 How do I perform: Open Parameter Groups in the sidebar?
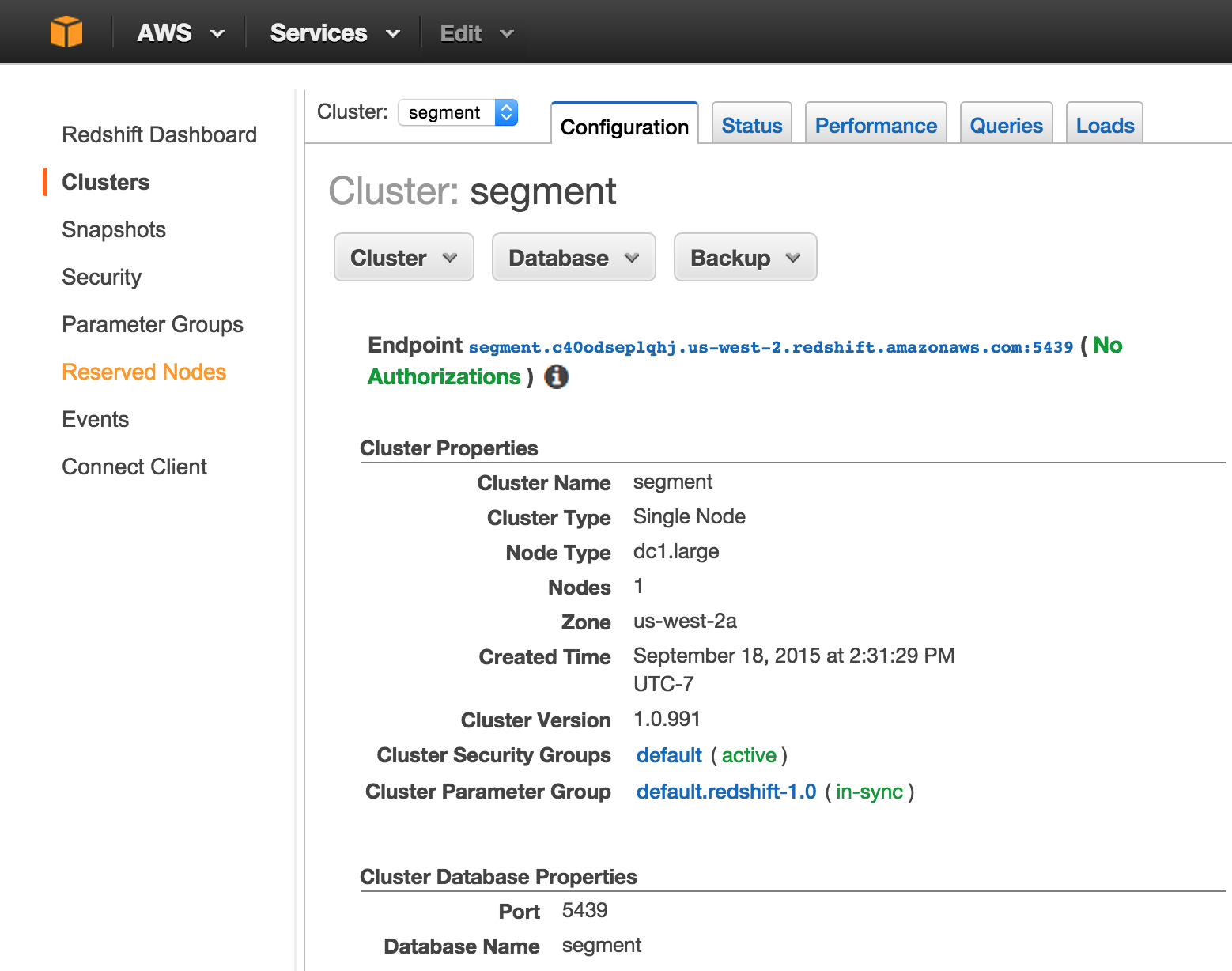(153, 324)
